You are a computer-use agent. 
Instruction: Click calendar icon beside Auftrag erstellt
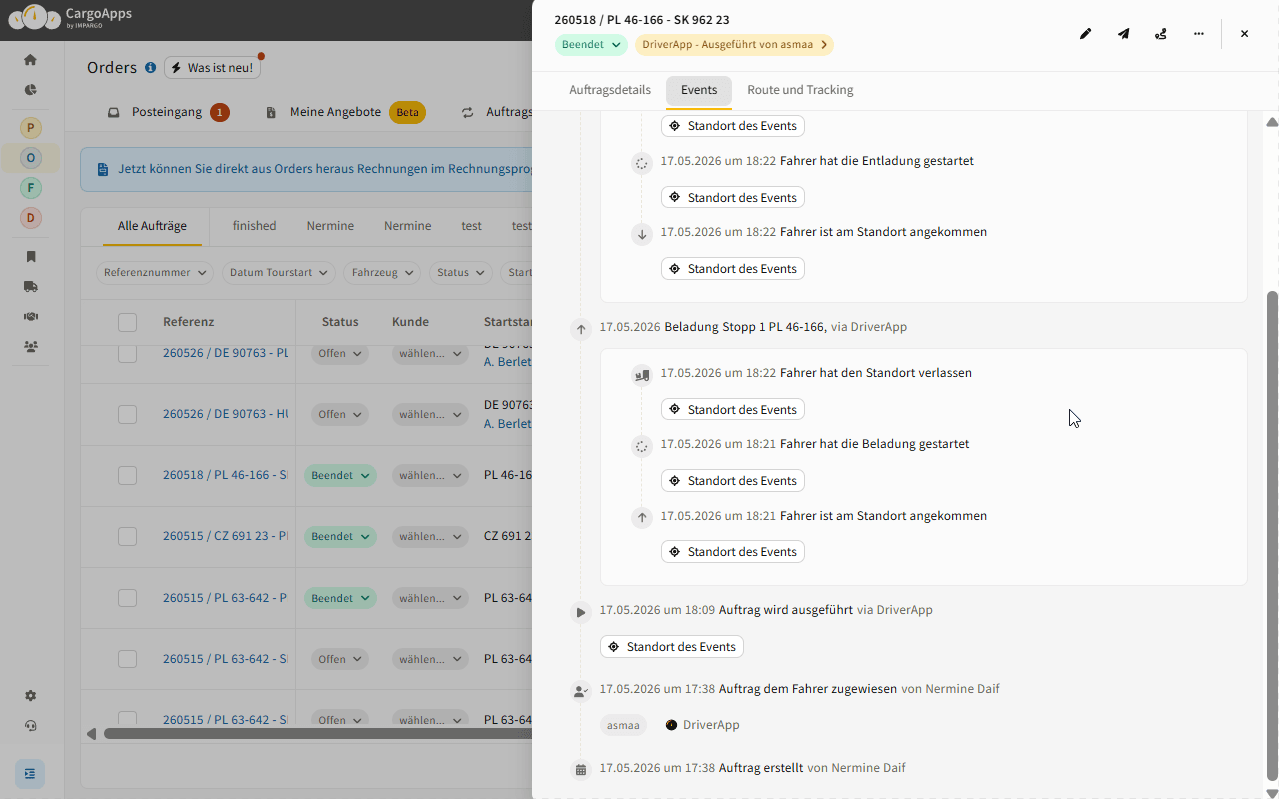pyautogui.click(x=581, y=770)
